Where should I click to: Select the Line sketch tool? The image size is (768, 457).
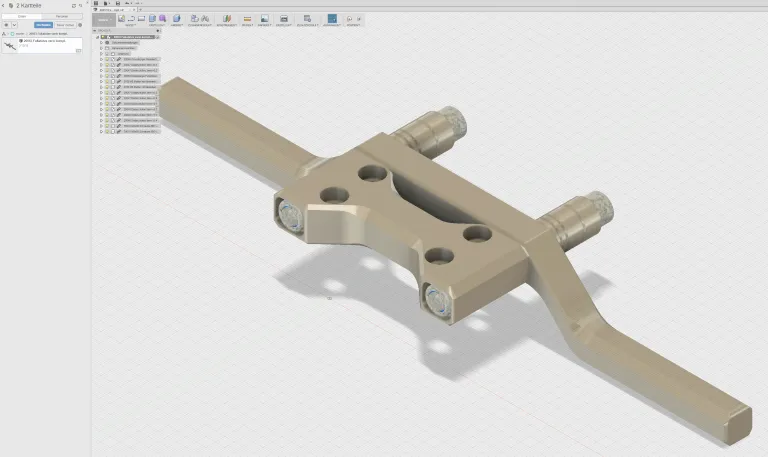pyautogui.click(x=131, y=19)
